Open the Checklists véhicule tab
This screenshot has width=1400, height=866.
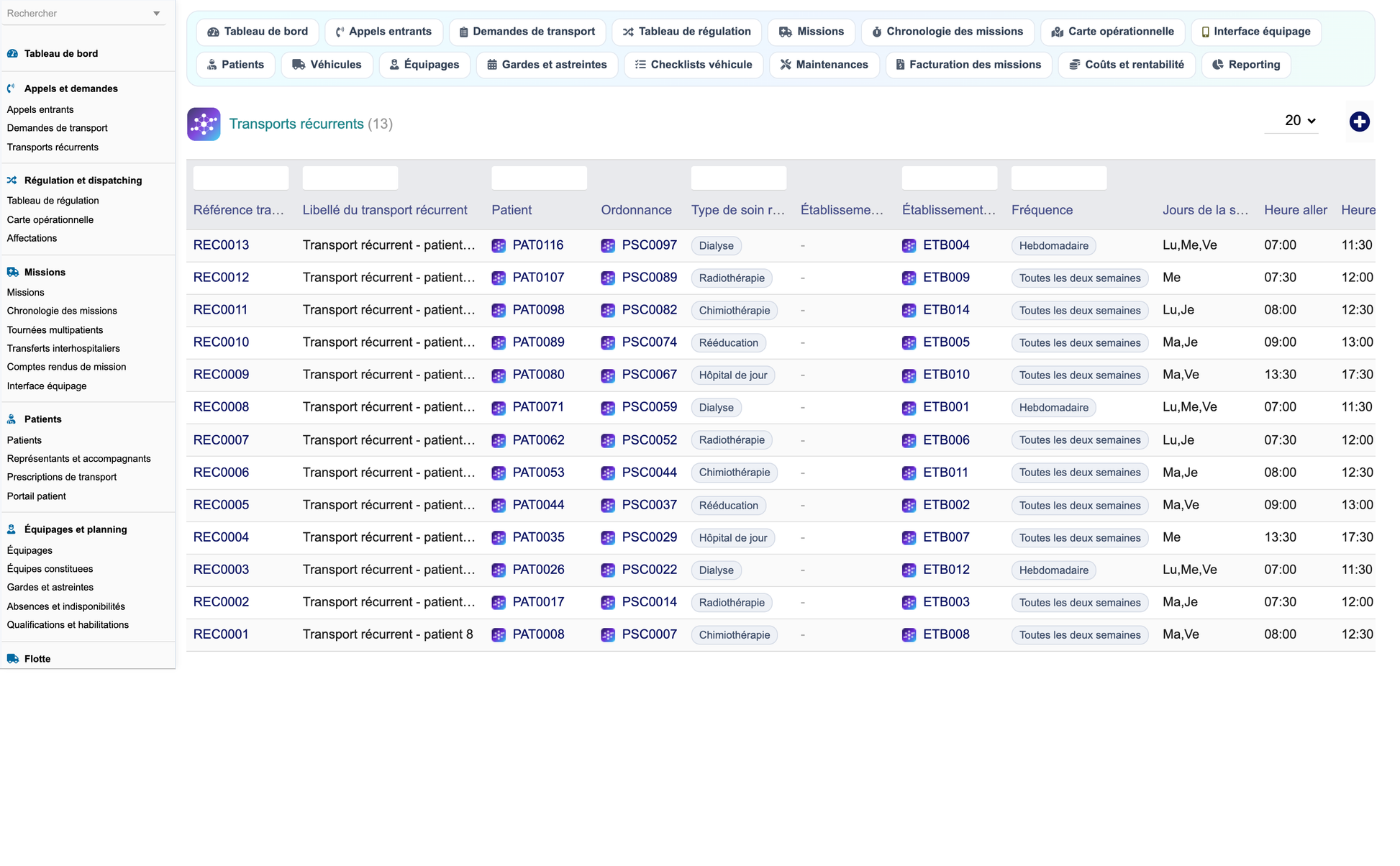(x=694, y=65)
